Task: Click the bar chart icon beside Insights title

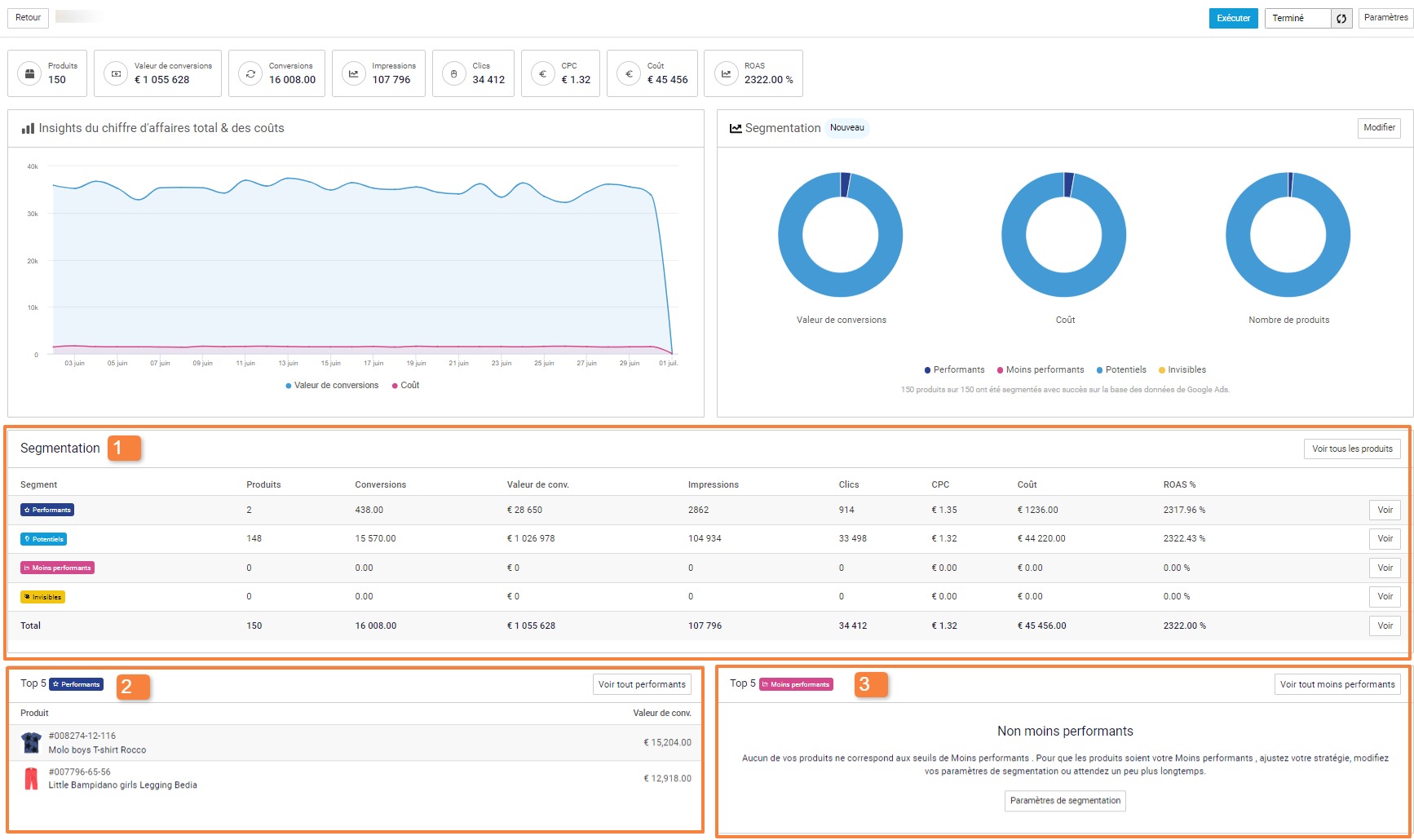Action: (28, 128)
